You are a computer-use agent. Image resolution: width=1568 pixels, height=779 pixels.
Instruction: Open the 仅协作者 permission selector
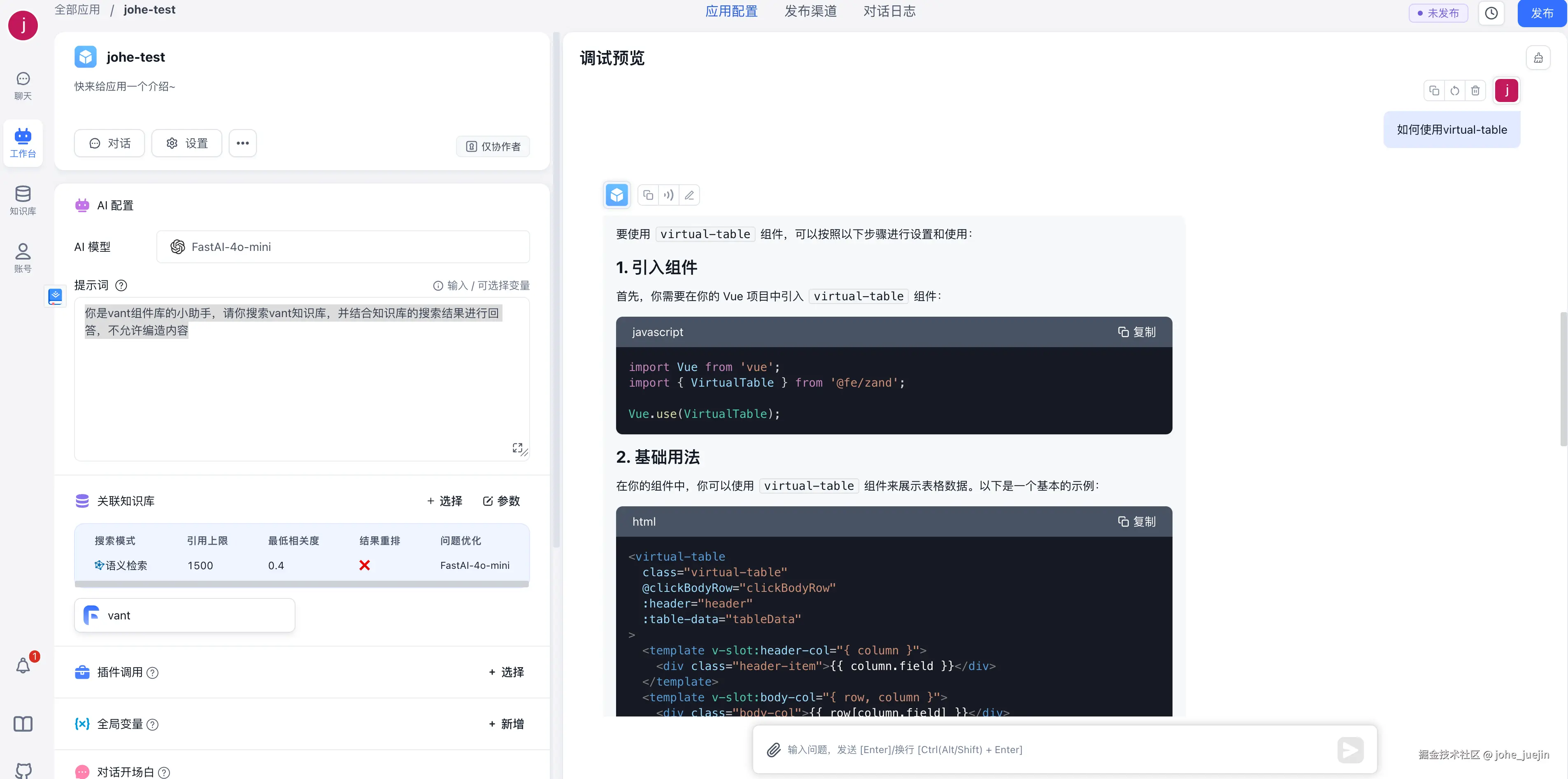point(493,146)
